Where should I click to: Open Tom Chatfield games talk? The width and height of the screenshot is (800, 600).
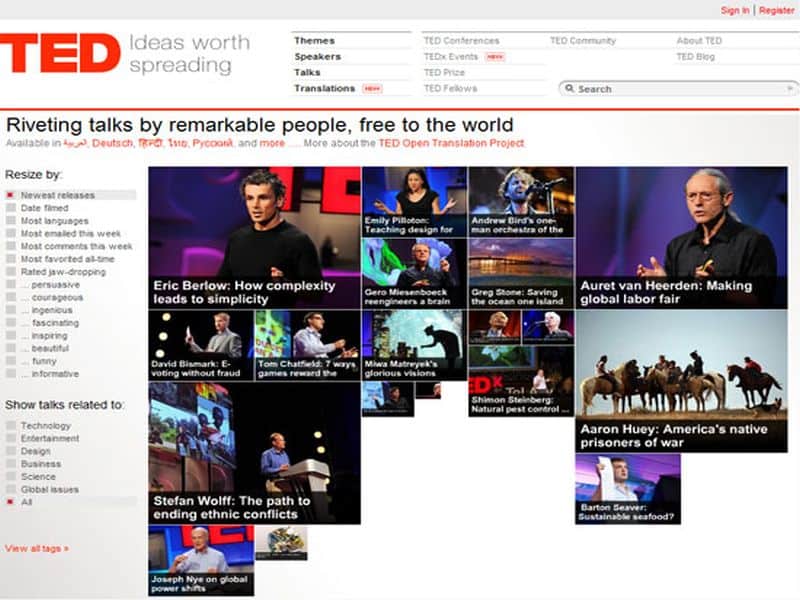pos(308,345)
